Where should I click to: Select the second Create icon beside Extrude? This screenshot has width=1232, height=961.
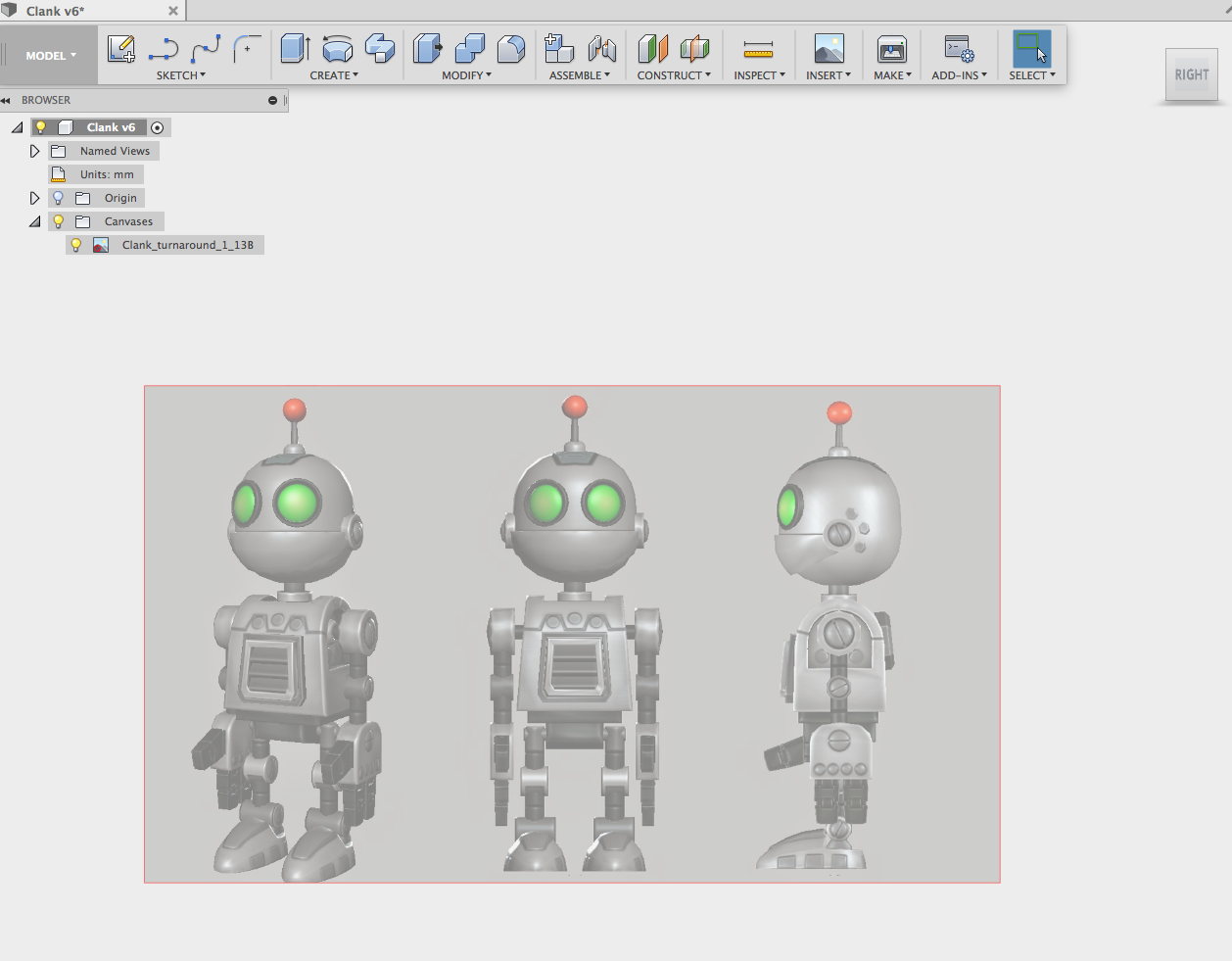[x=338, y=48]
